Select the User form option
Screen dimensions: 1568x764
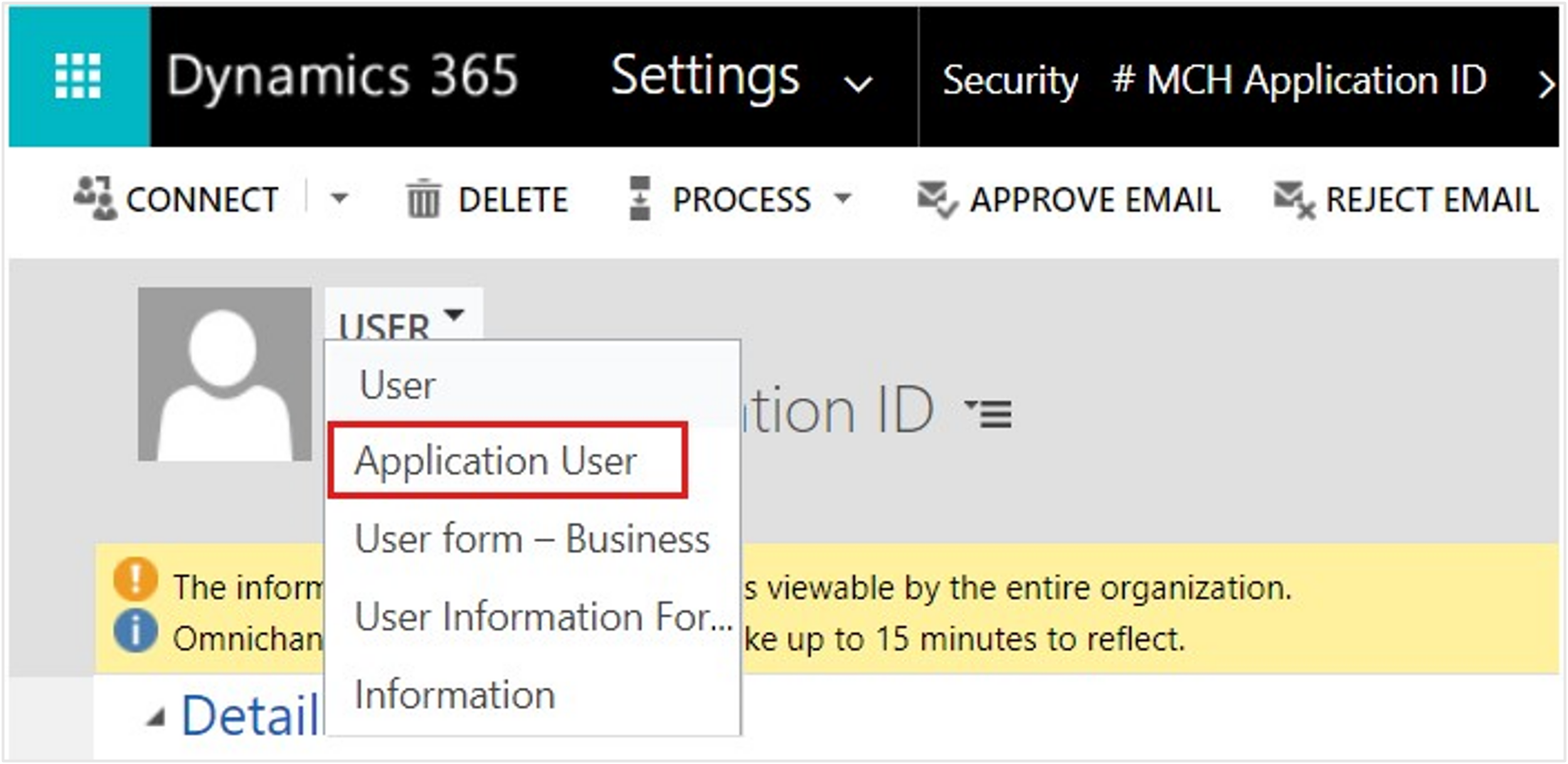[398, 385]
